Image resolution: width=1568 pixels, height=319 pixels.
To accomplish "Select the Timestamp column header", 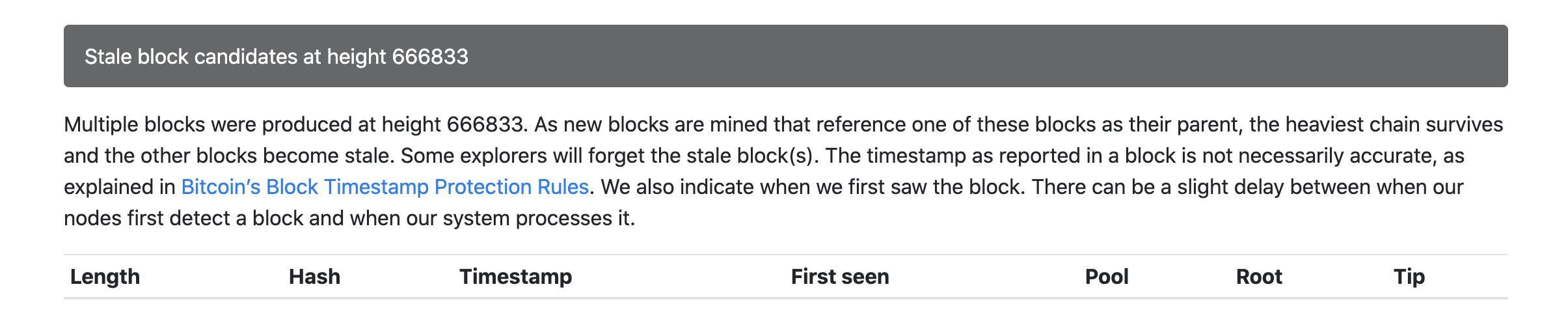I will [x=515, y=277].
